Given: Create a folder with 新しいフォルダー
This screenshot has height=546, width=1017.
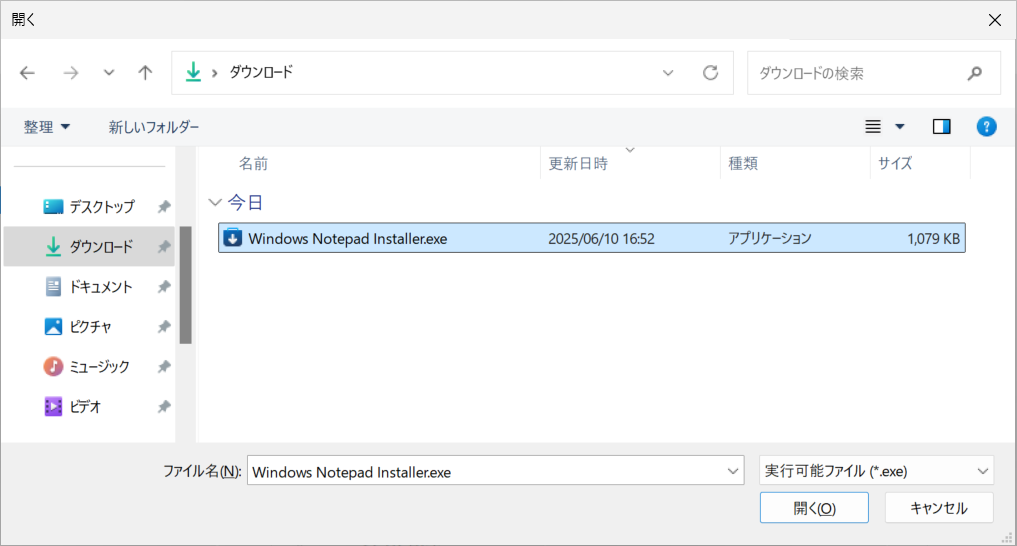Looking at the screenshot, I should click(x=154, y=126).
